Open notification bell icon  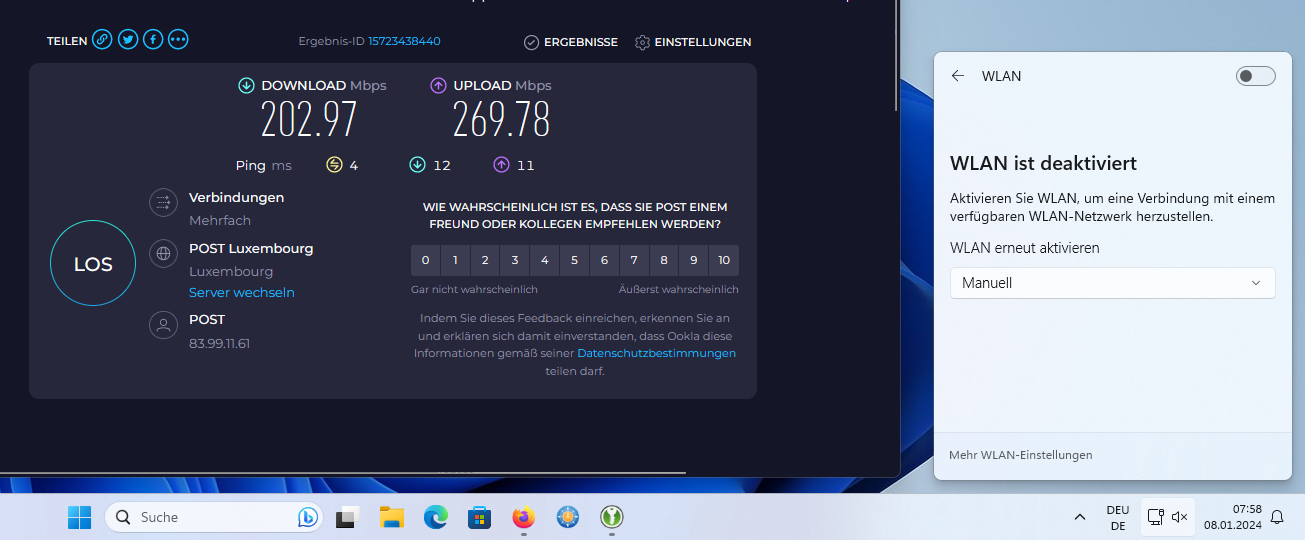click(x=1277, y=517)
